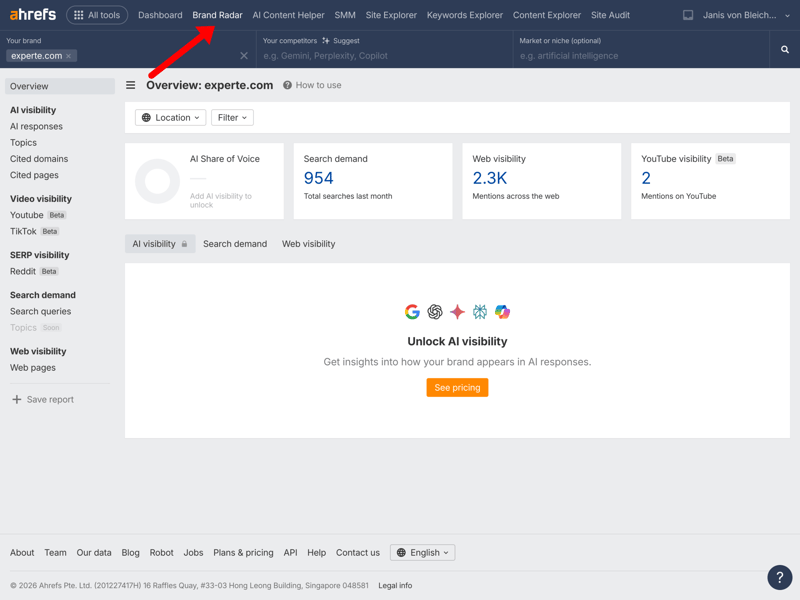Switch to the Web visibility tab
This screenshot has height=600, width=800.
(x=308, y=244)
